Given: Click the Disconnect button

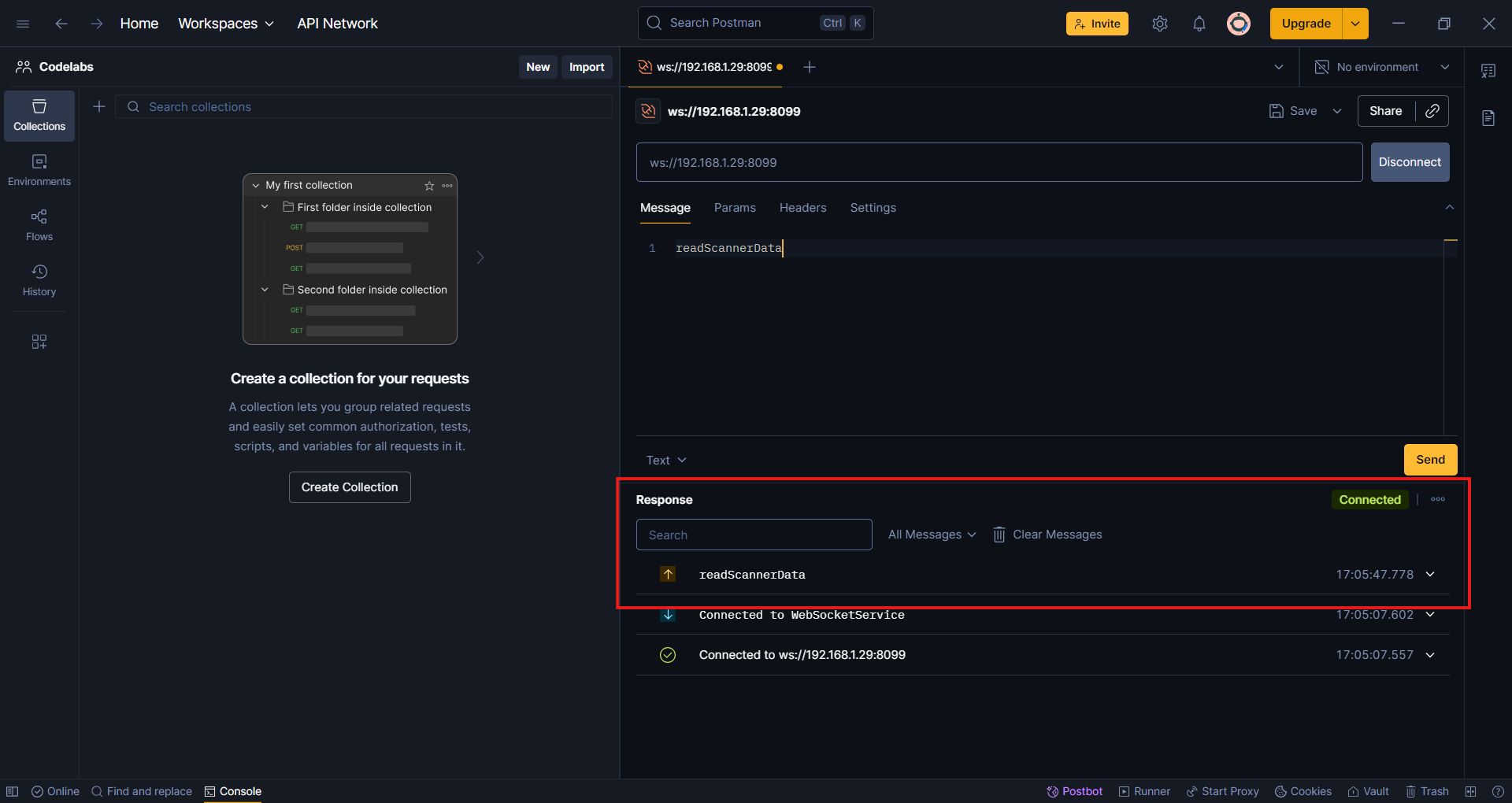Looking at the screenshot, I should (x=1409, y=162).
